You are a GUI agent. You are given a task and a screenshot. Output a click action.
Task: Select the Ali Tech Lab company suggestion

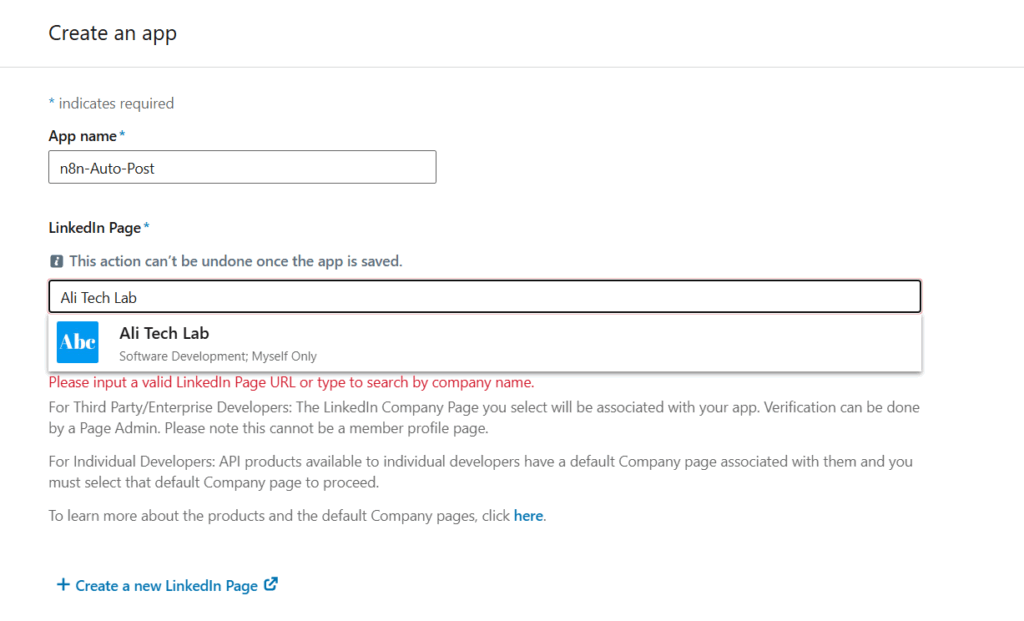(x=164, y=333)
